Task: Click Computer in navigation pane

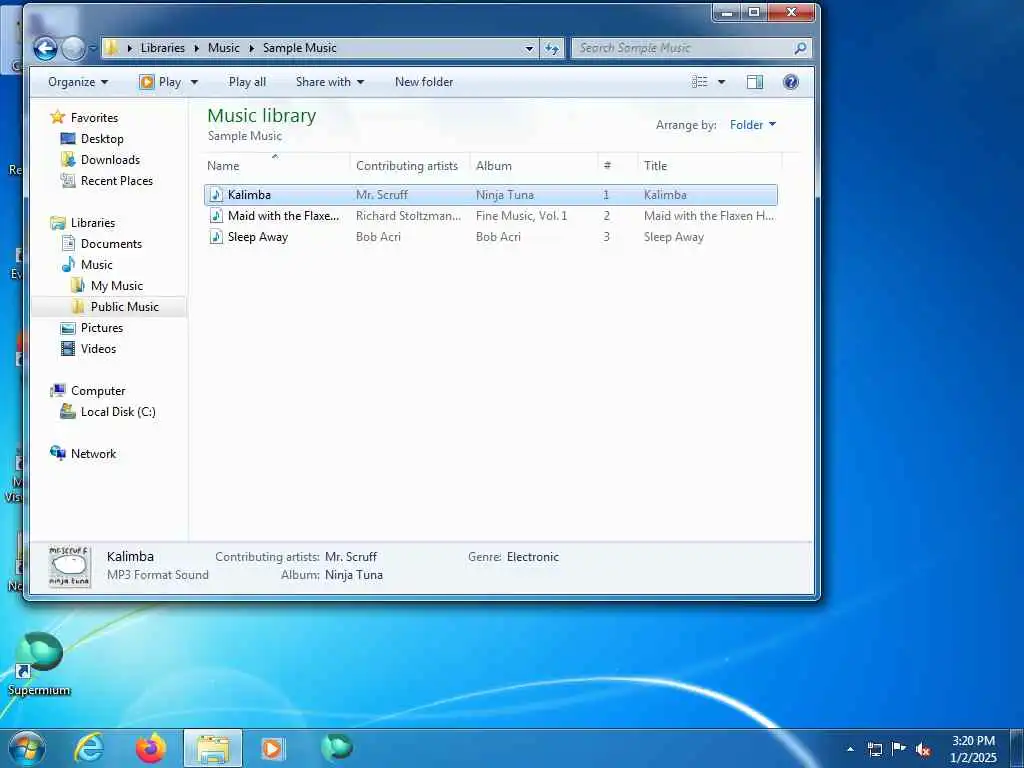Action: 98,391
